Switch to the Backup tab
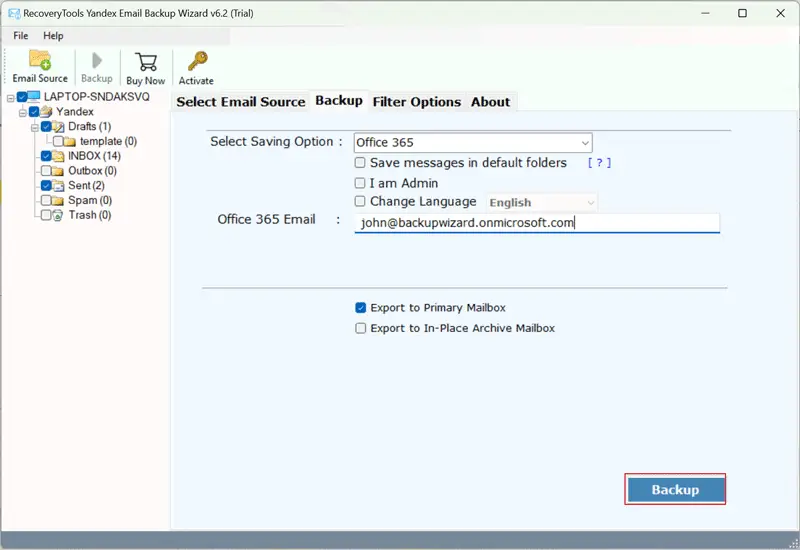The image size is (800, 550). tap(339, 101)
